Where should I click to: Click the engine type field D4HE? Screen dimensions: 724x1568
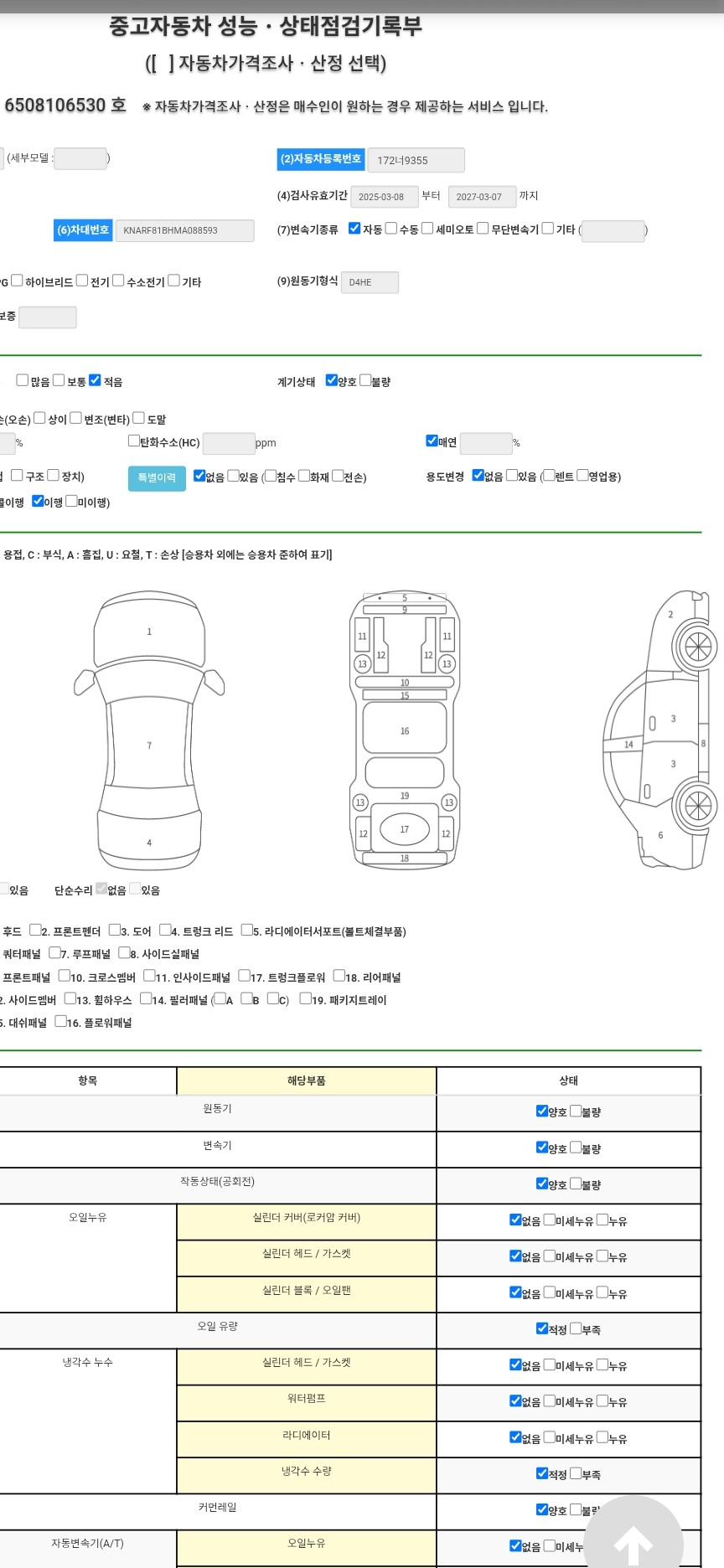tap(370, 282)
